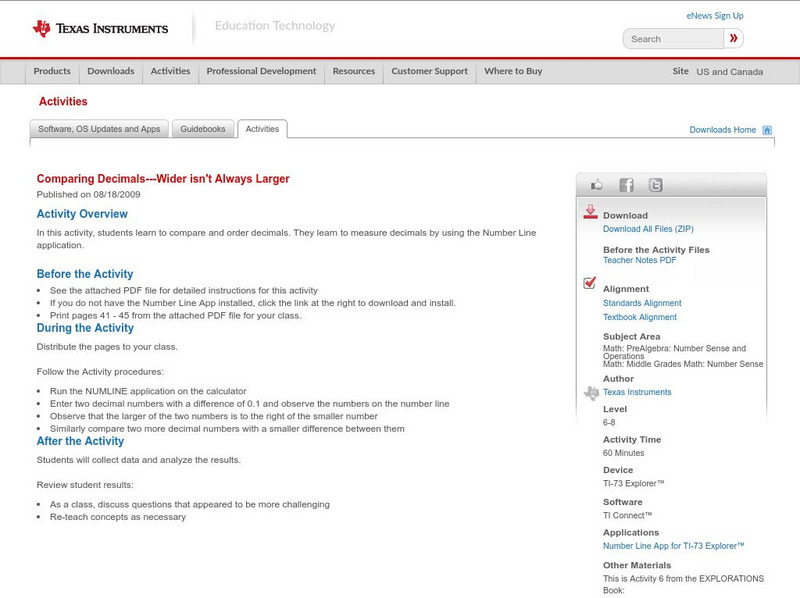Image resolution: width=800 pixels, height=598 pixels.
Task: Go to Downloads Home link
Action: [x=722, y=130]
